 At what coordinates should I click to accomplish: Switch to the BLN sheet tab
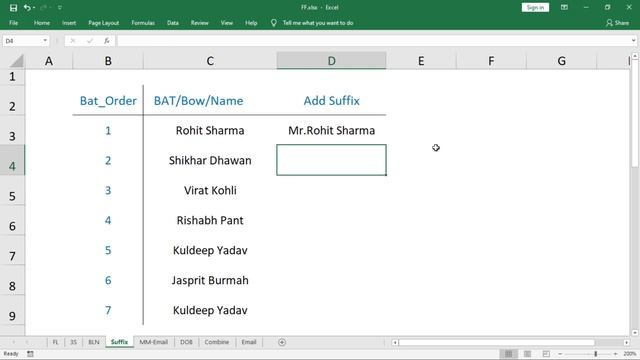pyautogui.click(x=94, y=342)
